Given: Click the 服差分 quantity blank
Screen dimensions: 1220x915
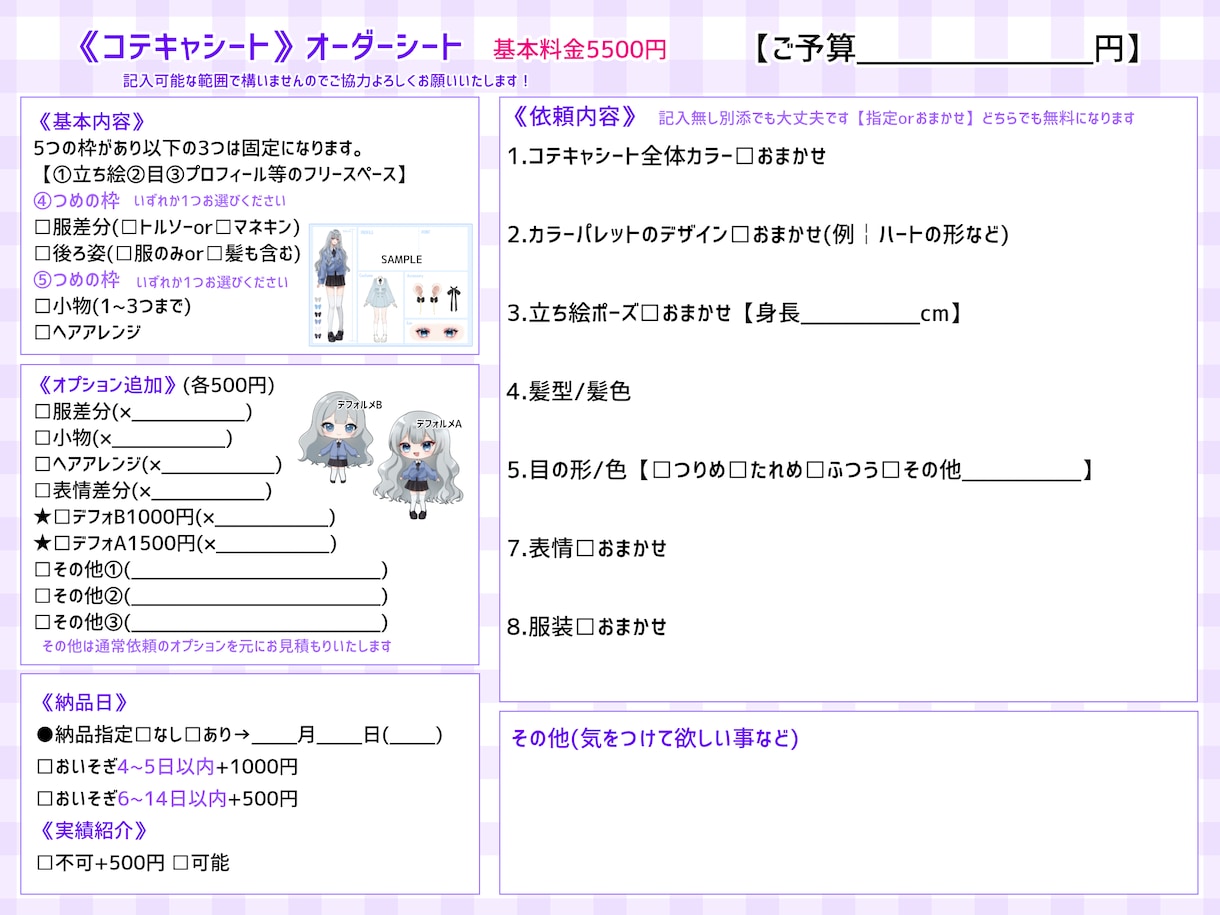Looking at the screenshot, I should pyautogui.click(x=189, y=412).
